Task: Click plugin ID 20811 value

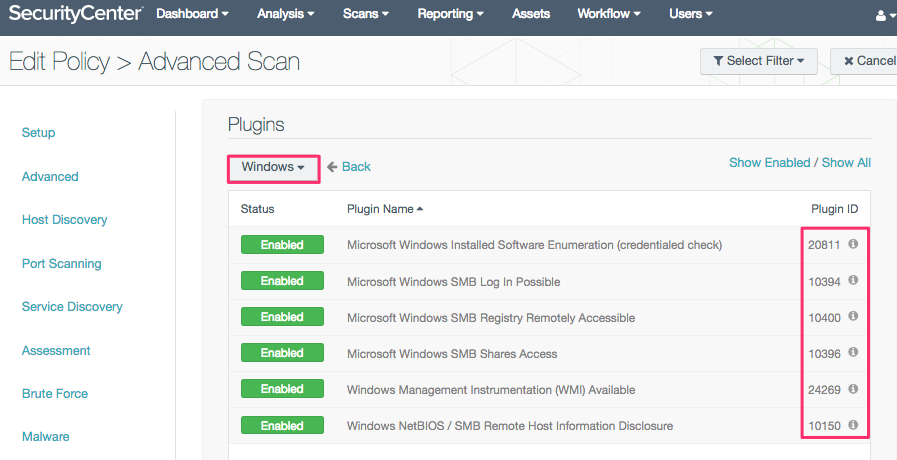Action: click(x=824, y=245)
